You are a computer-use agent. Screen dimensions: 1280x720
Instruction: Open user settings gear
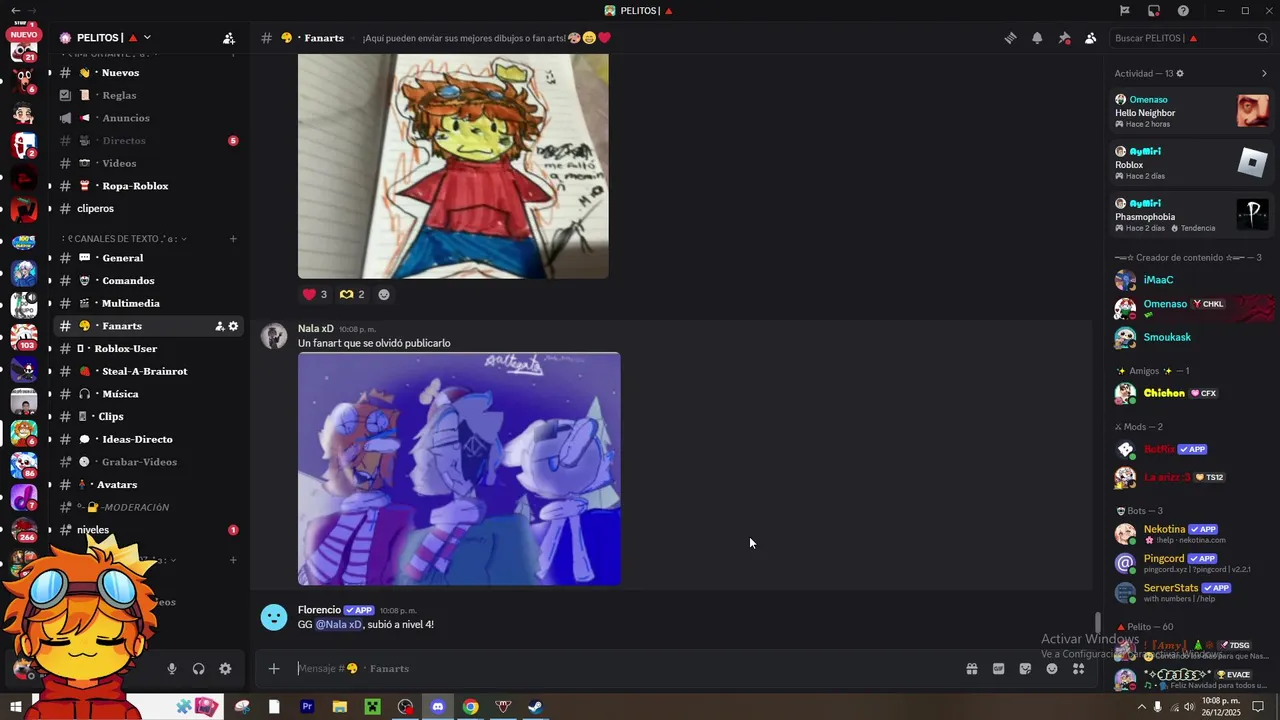click(x=225, y=669)
